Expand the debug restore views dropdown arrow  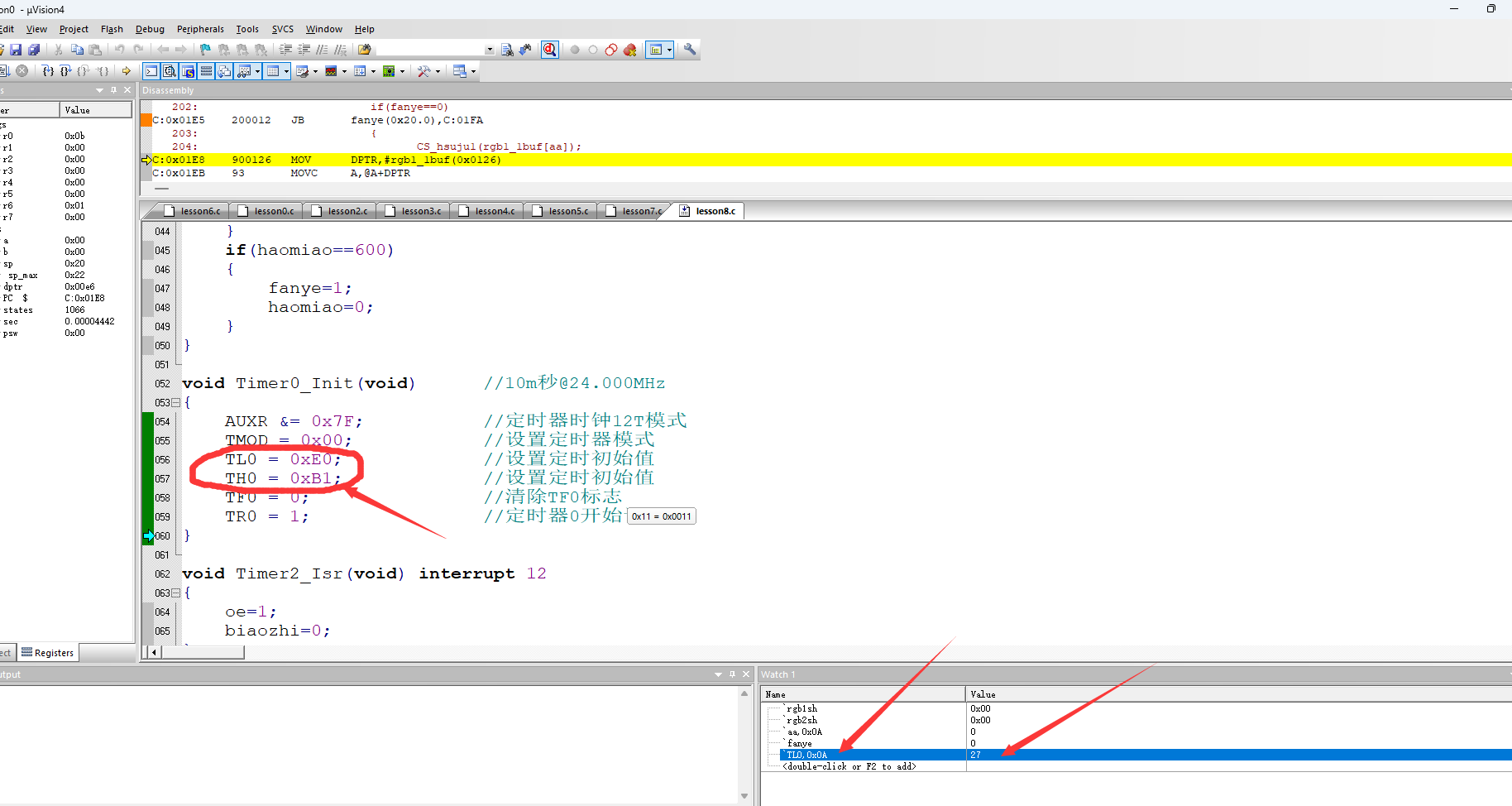(473, 71)
